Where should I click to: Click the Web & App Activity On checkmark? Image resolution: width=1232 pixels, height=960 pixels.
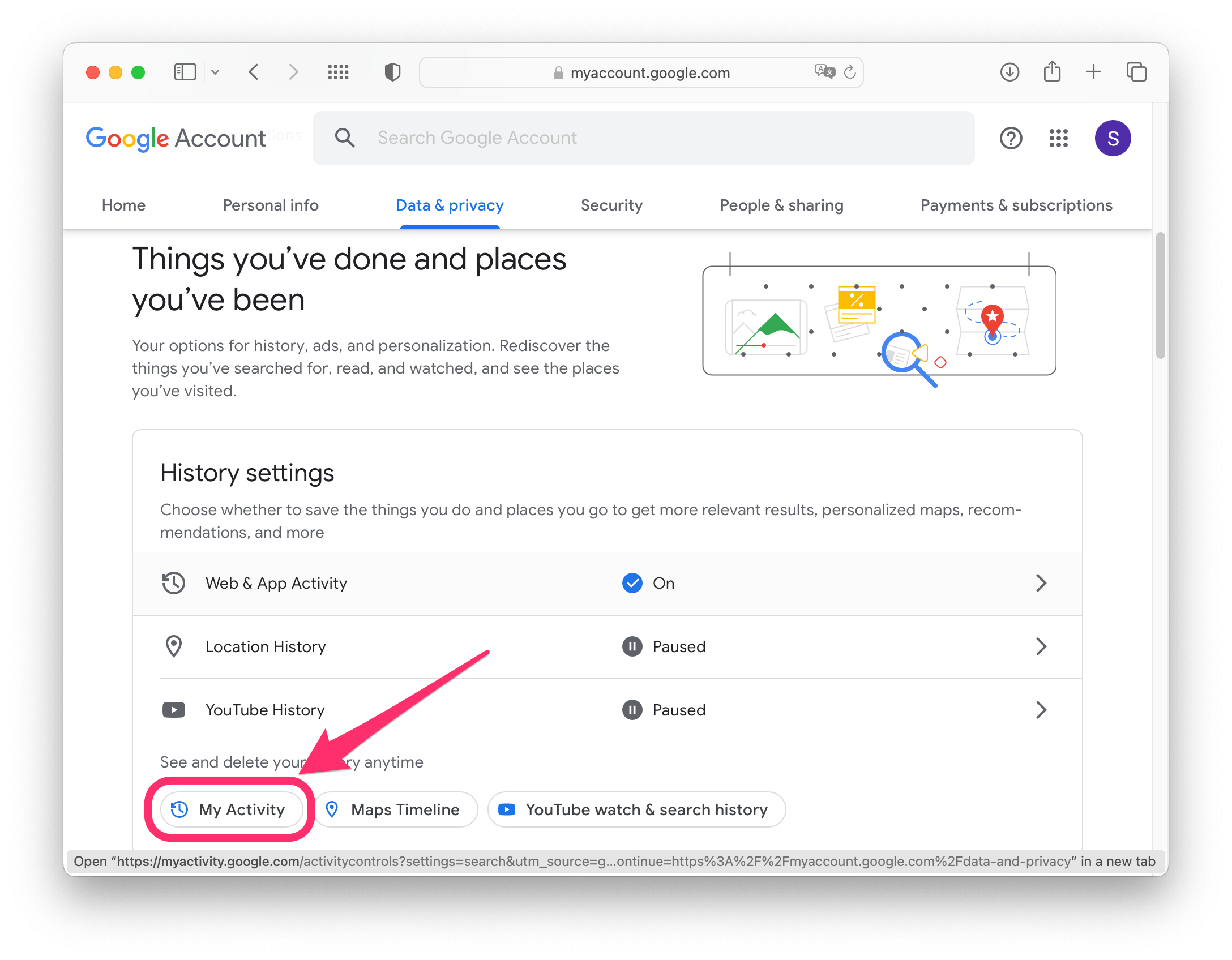(x=632, y=583)
